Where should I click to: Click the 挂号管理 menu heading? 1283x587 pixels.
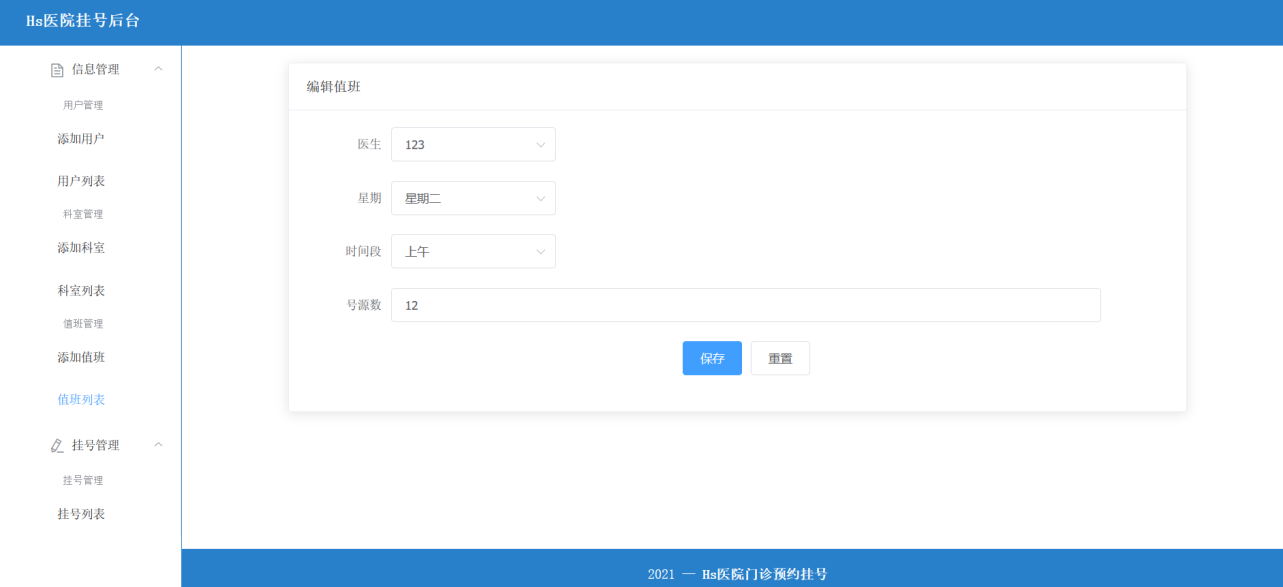pos(96,446)
